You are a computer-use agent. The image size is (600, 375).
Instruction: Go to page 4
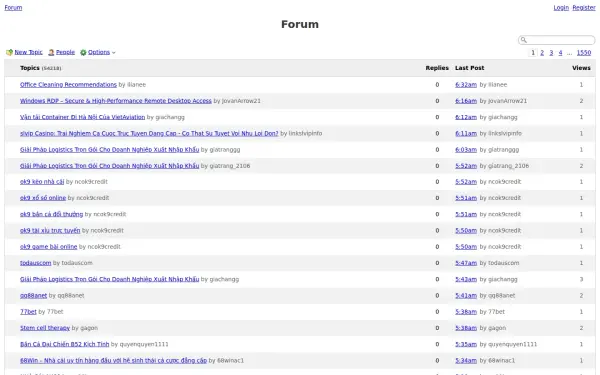tap(560, 53)
